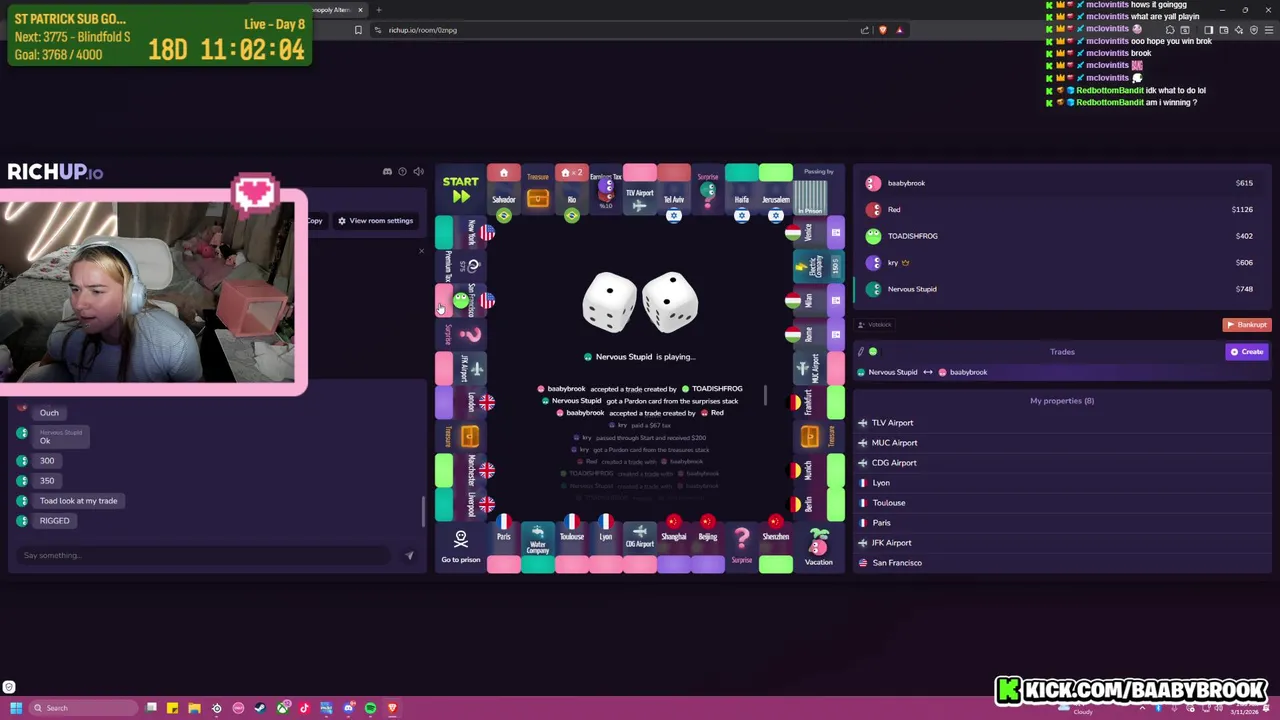This screenshot has width=1280, height=720.
Task: Toggle the sound speaker icon
Action: 418,172
